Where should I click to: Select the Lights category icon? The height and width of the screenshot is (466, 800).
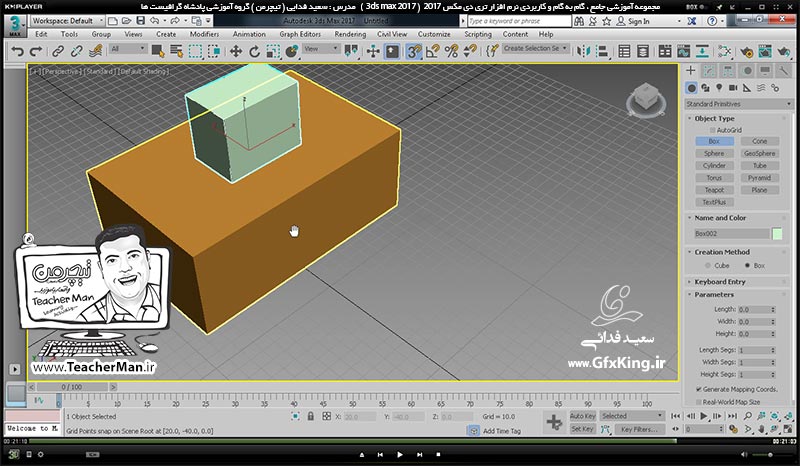[719, 88]
